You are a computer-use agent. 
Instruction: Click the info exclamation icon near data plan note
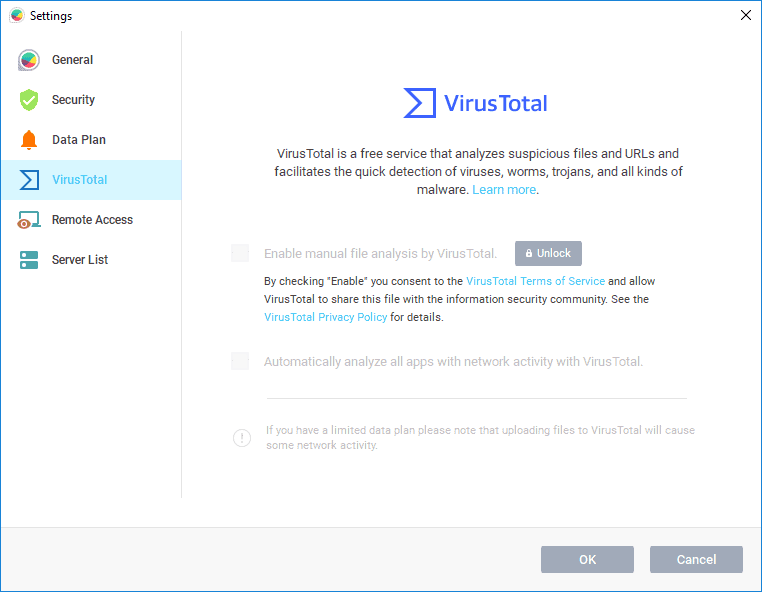point(242,438)
